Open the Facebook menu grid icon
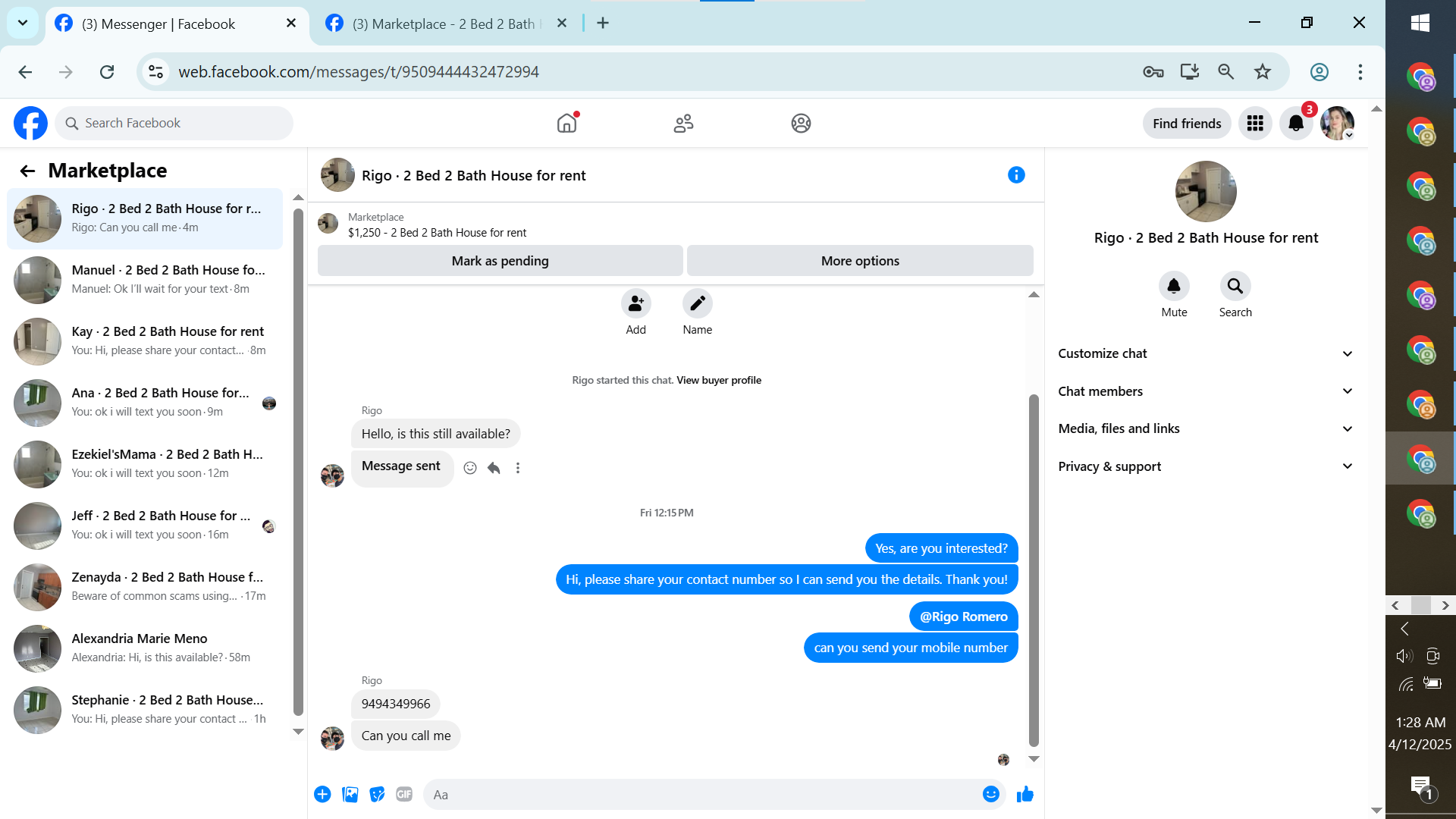Screen dimensions: 1456x819 click(x=1255, y=123)
